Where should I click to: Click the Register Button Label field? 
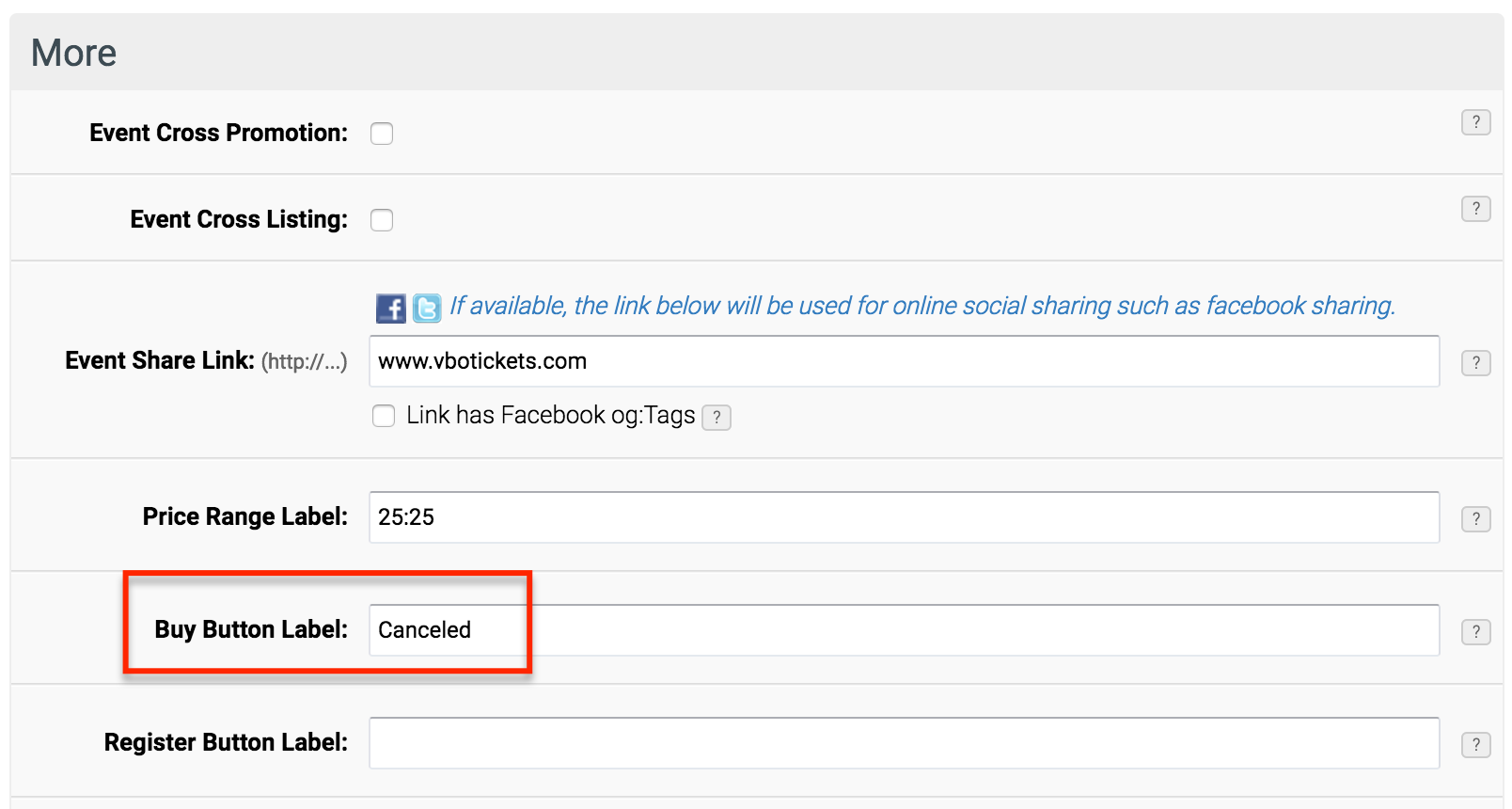[904, 743]
